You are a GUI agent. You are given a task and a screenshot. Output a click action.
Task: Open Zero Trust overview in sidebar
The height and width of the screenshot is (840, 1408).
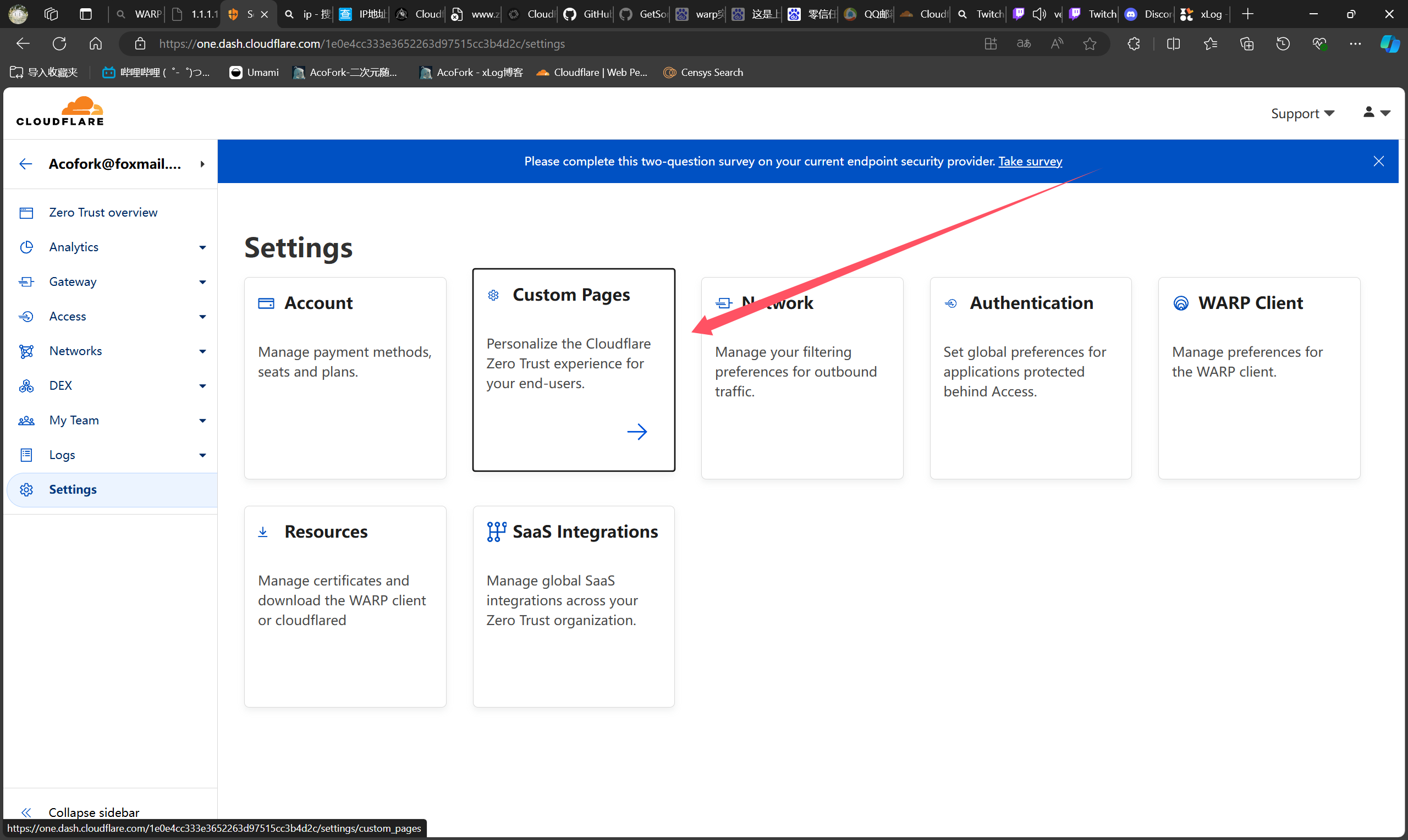point(103,212)
